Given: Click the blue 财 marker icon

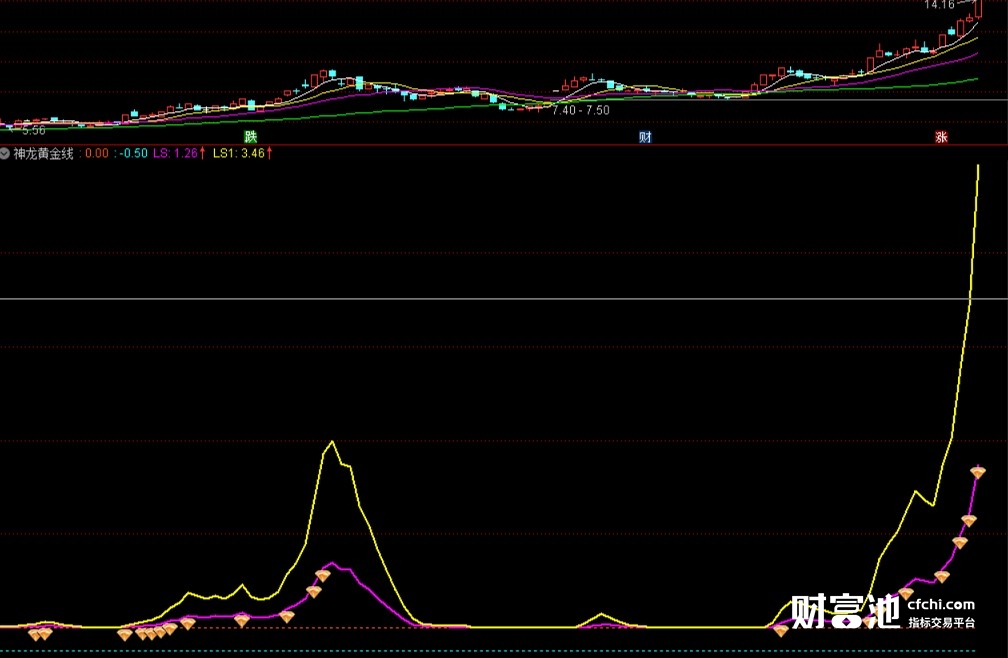Looking at the screenshot, I should pos(645,137).
